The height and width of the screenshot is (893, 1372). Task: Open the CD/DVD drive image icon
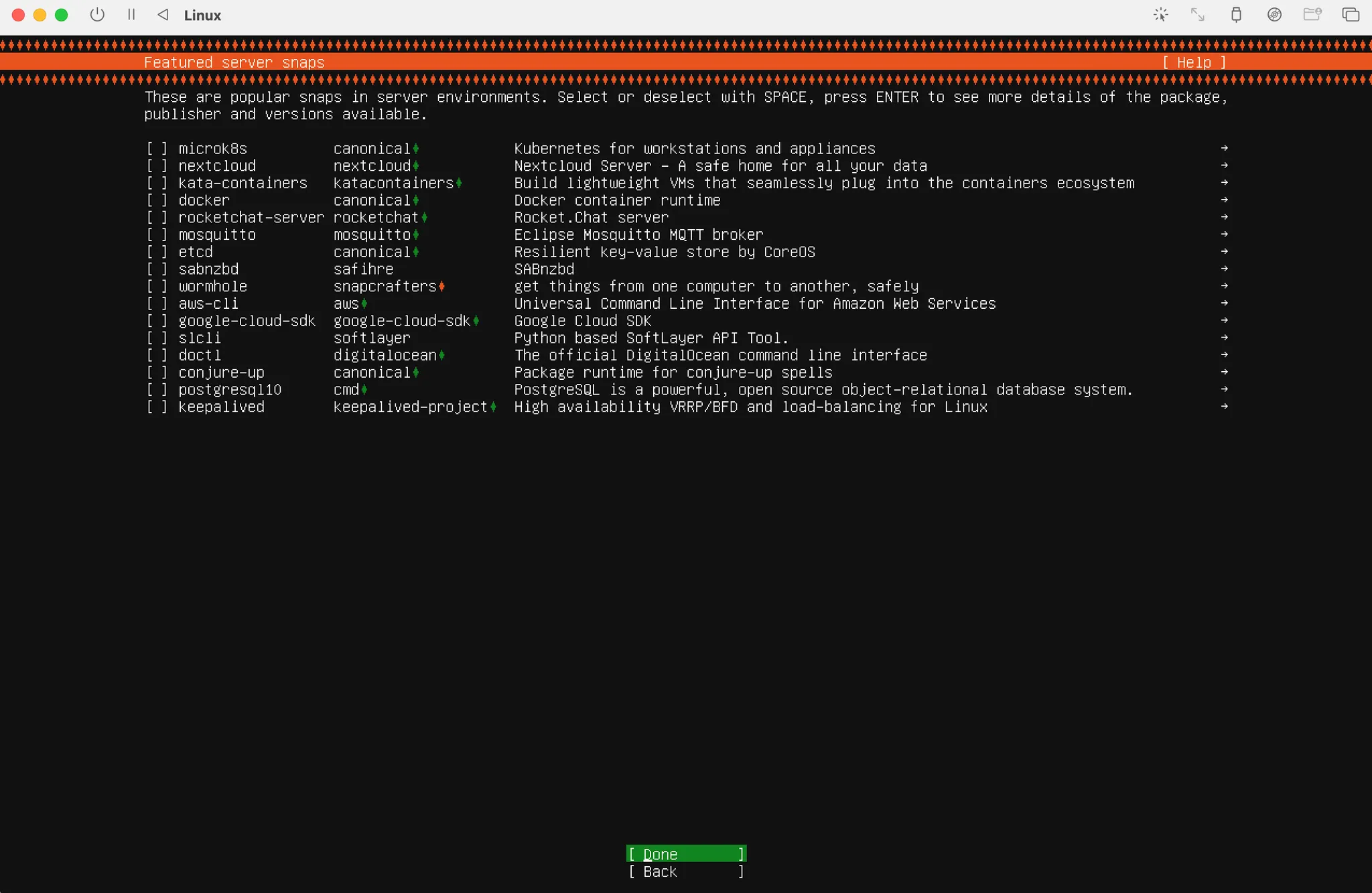(x=1274, y=15)
